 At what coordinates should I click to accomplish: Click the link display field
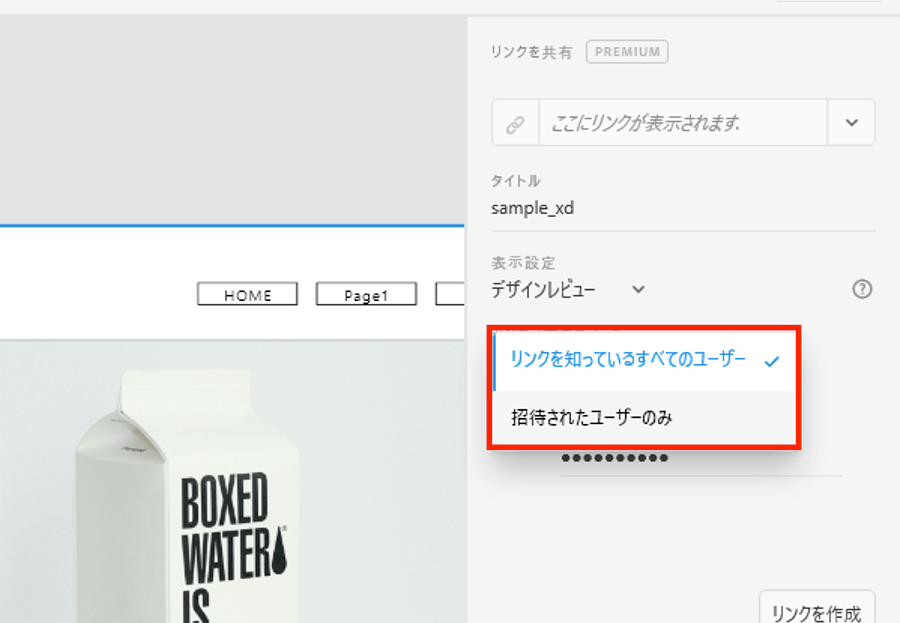[682, 122]
